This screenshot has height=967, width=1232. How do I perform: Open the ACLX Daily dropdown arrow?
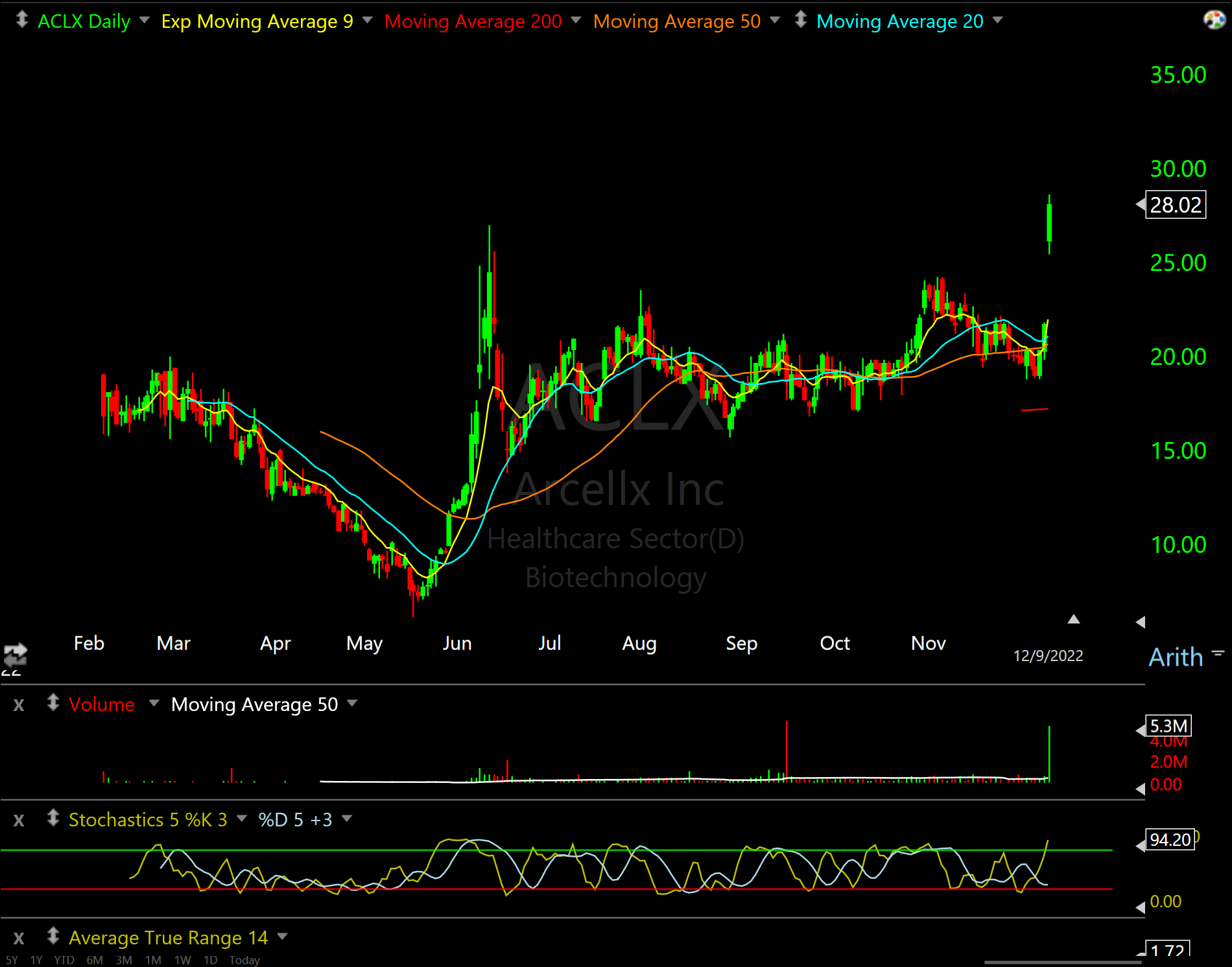pyautogui.click(x=145, y=20)
